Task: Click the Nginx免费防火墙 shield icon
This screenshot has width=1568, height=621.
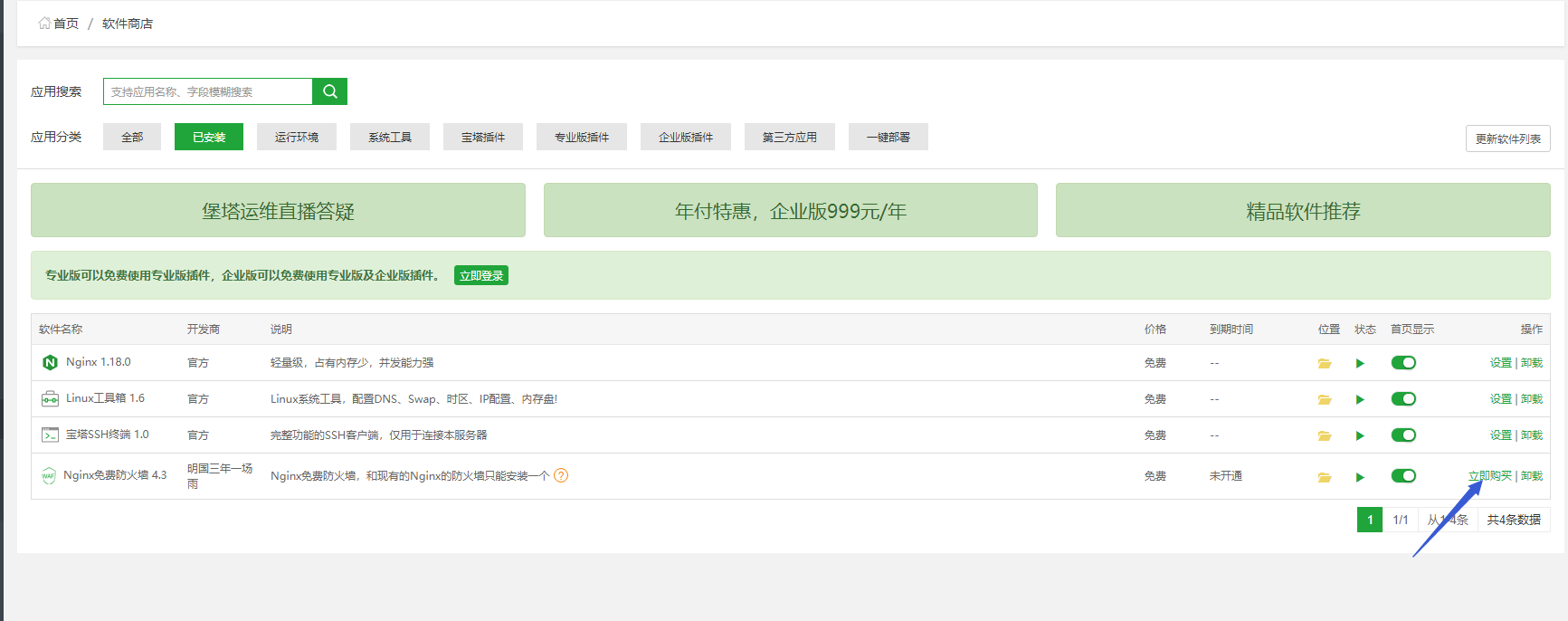Action: coord(49,476)
